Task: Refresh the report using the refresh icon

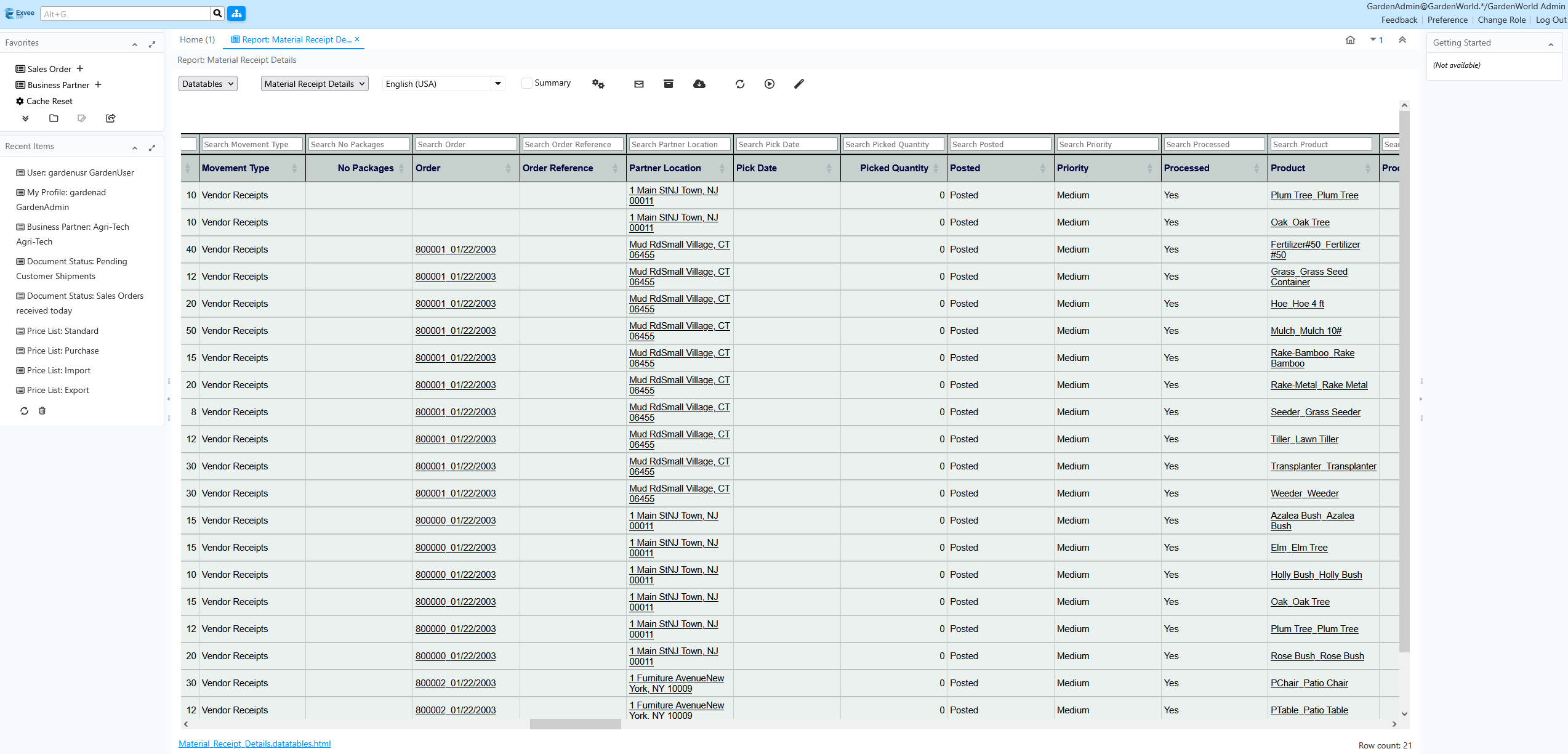Action: 740,84
